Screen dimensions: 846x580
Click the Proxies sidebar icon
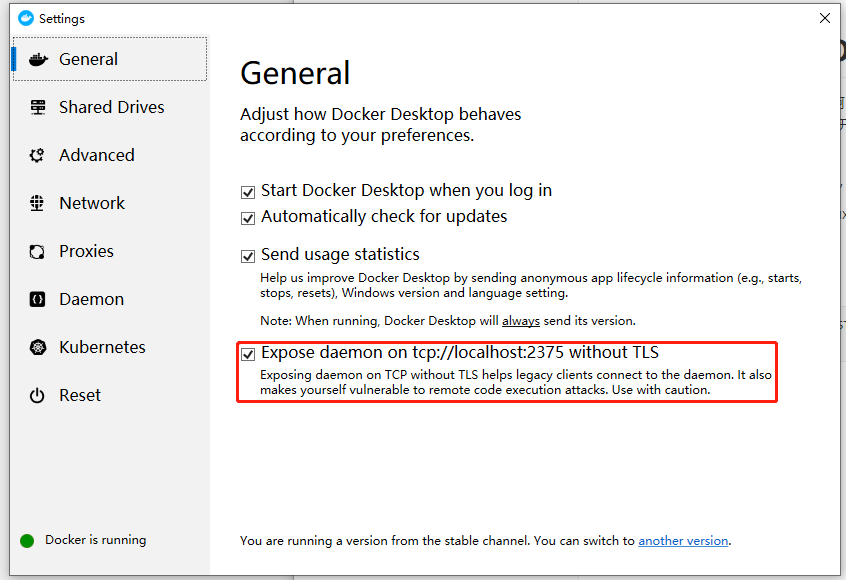[x=38, y=251]
